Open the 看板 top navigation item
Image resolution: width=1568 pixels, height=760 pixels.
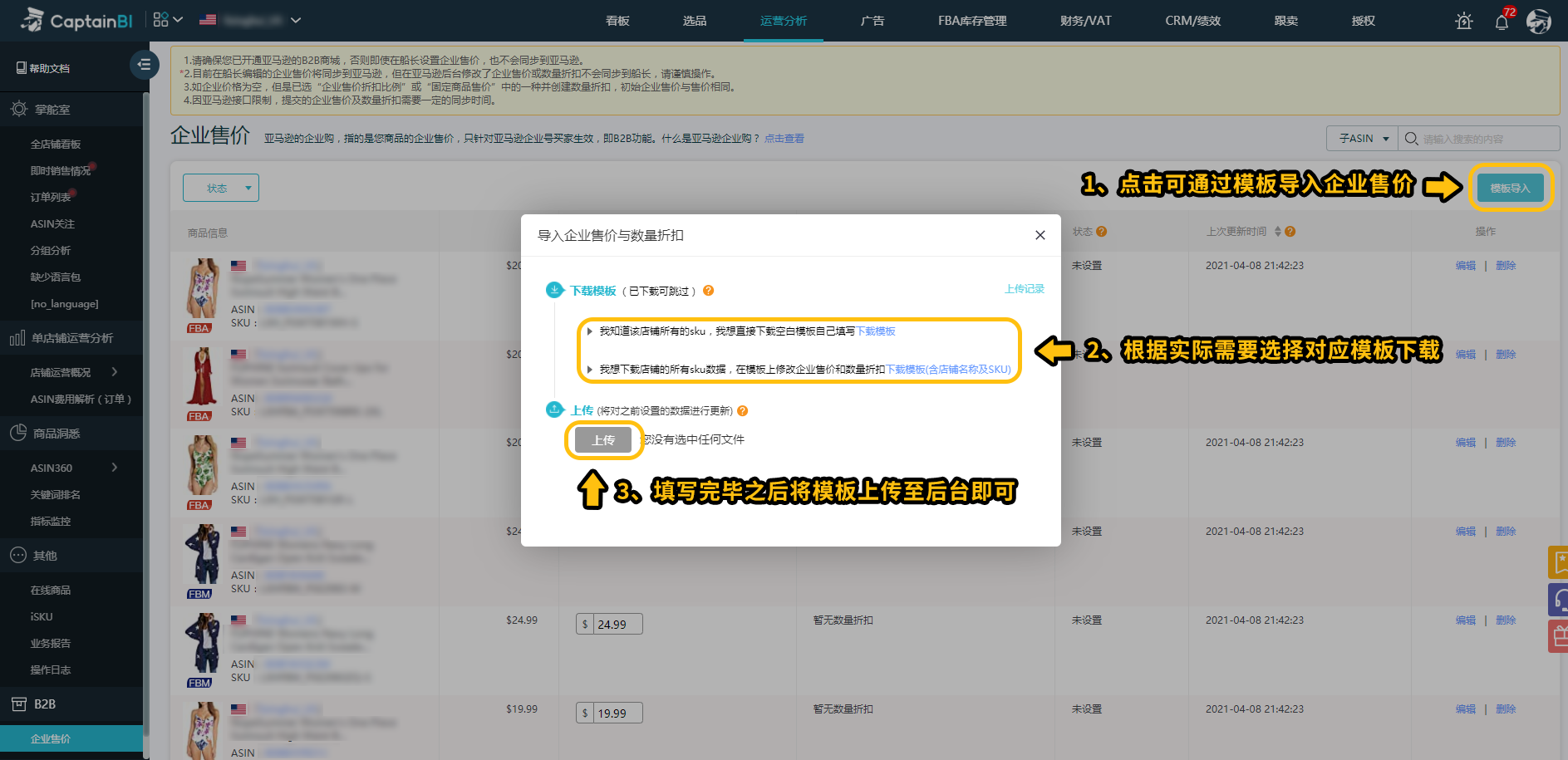point(617,21)
